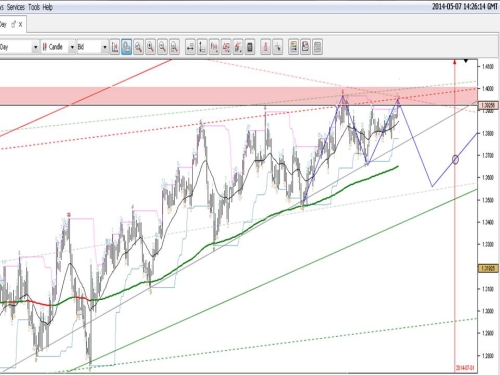Click the chart shift toolbar icon
The width and height of the screenshot is (500, 375).
click(115, 47)
